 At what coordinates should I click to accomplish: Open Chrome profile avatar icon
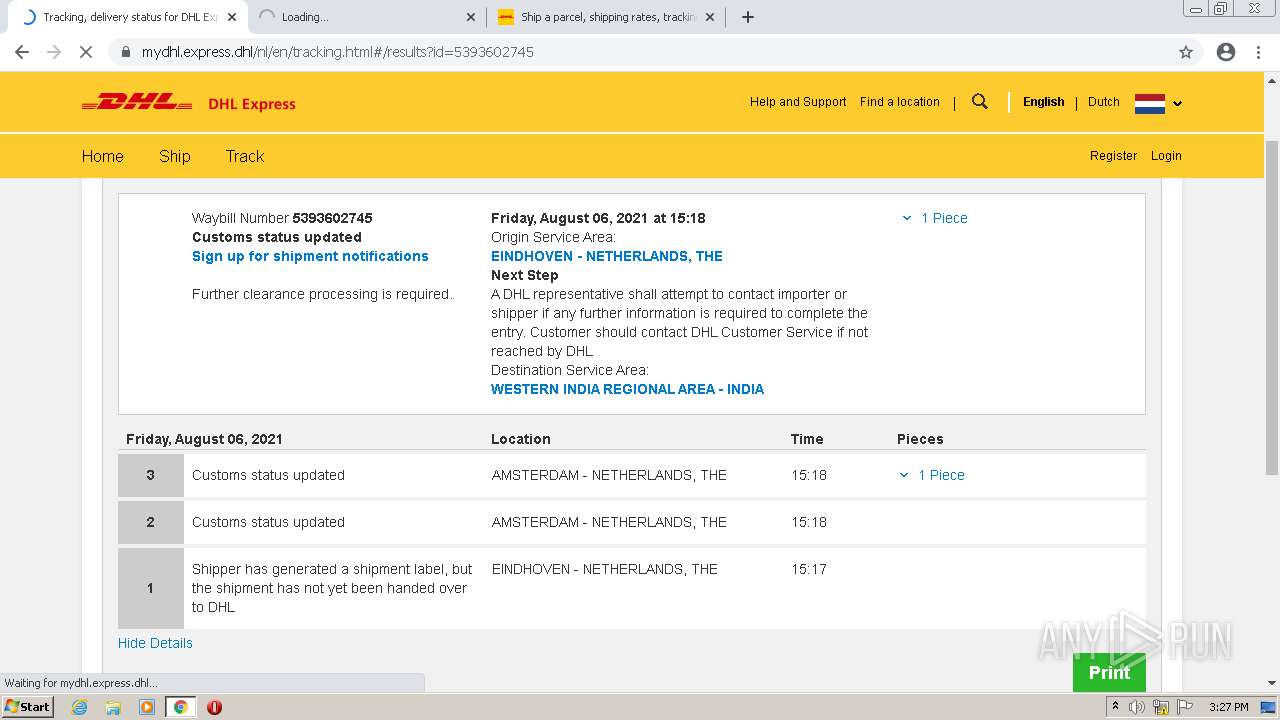1226,52
